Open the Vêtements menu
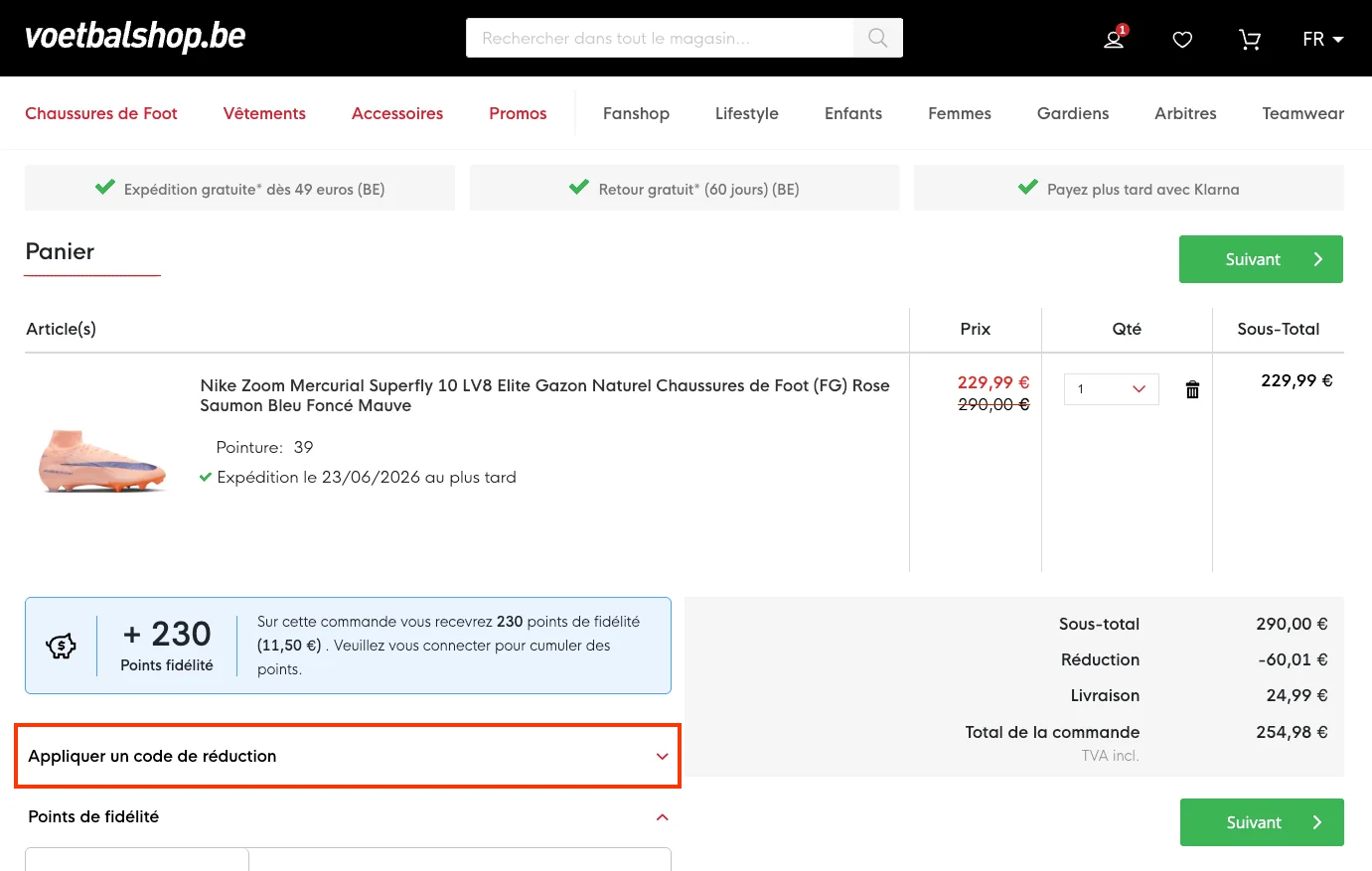Viewport: 1372px width, 871px height. pos(264,113)
